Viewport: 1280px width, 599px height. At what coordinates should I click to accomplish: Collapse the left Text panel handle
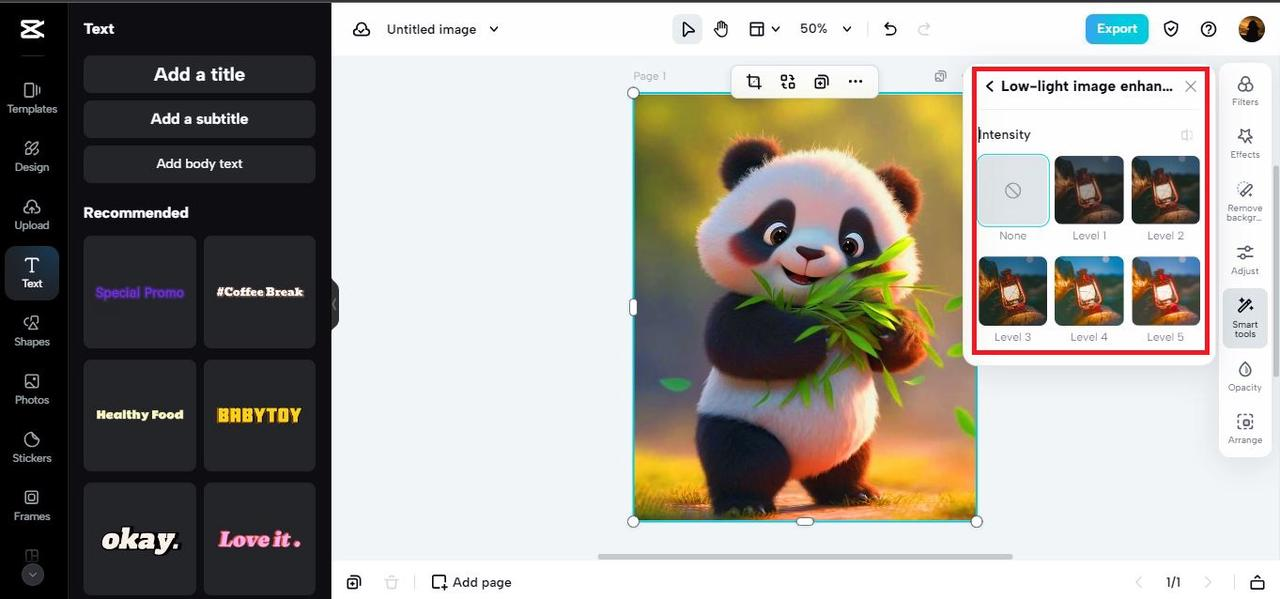[335, 305]
